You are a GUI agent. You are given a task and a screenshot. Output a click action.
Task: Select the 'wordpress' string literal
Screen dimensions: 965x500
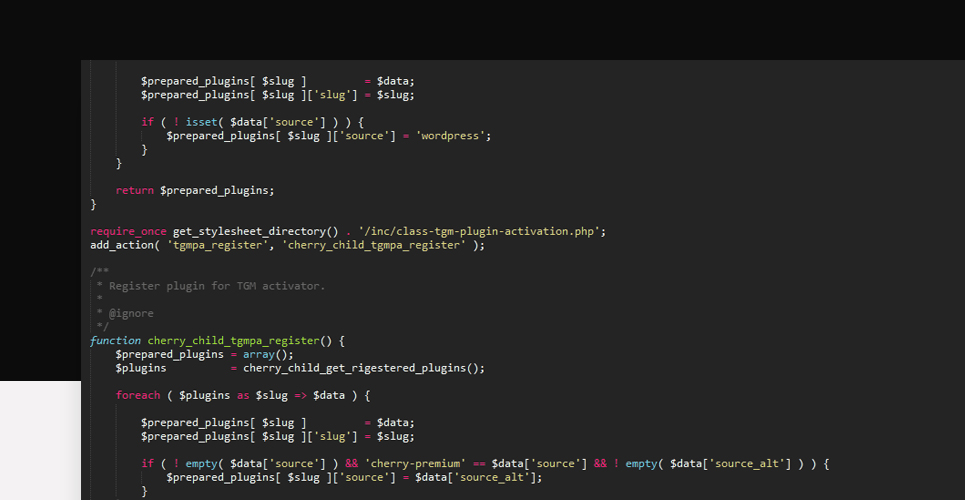(452, 135)
